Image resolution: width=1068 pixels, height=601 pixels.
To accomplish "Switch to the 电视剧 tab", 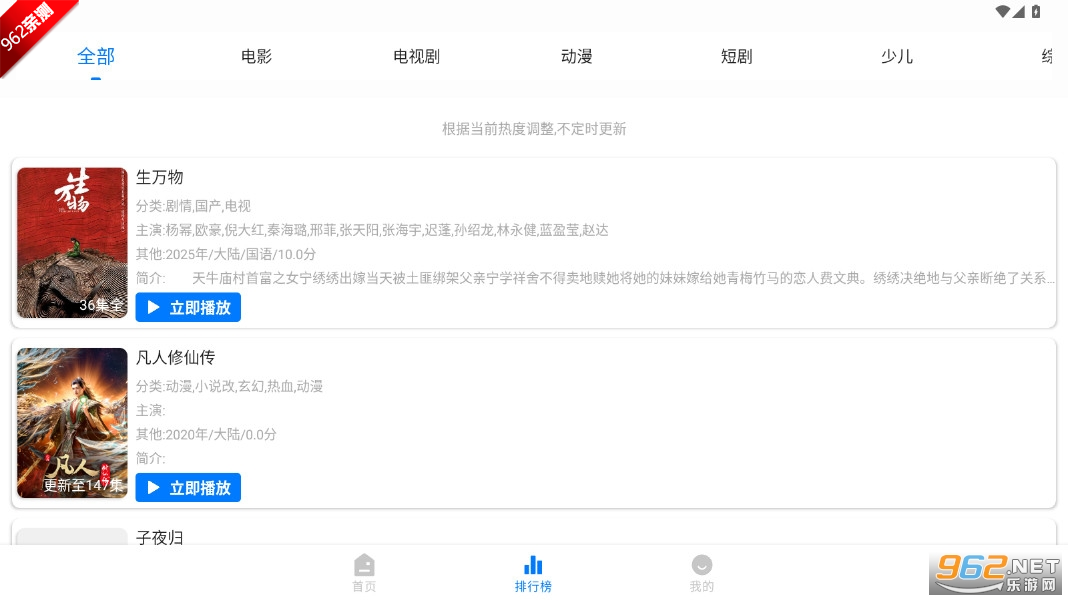I will click(416, 57).
